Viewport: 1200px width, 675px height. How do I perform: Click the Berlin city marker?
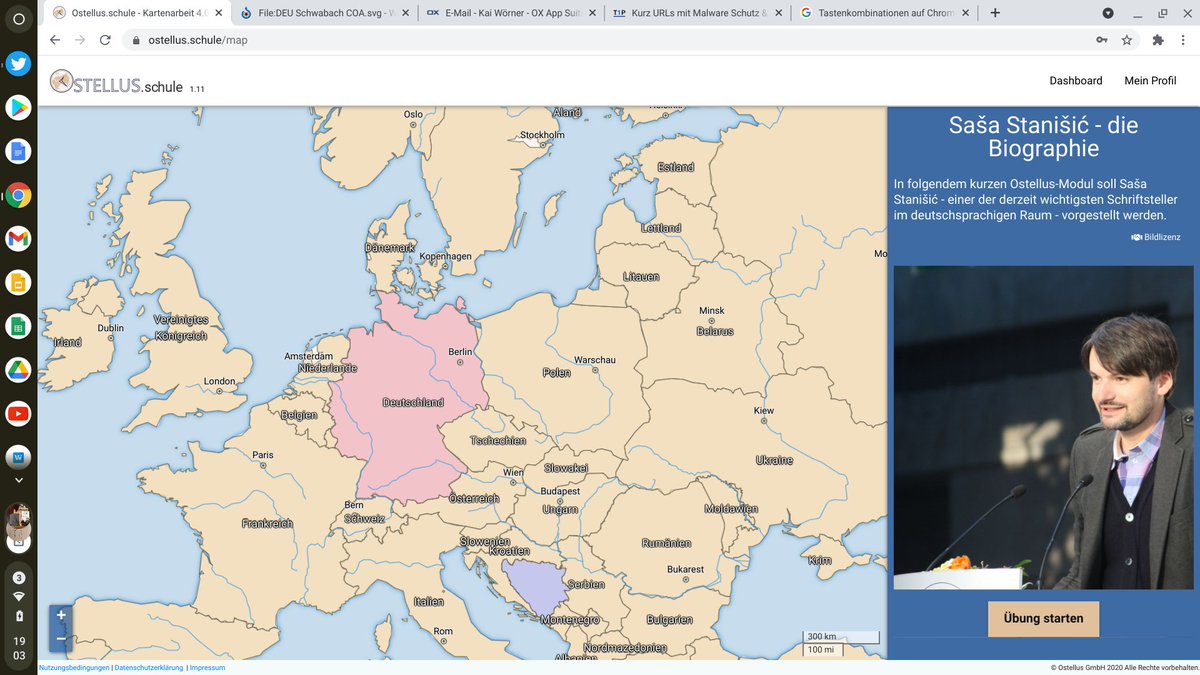click(x=461, y=363)
